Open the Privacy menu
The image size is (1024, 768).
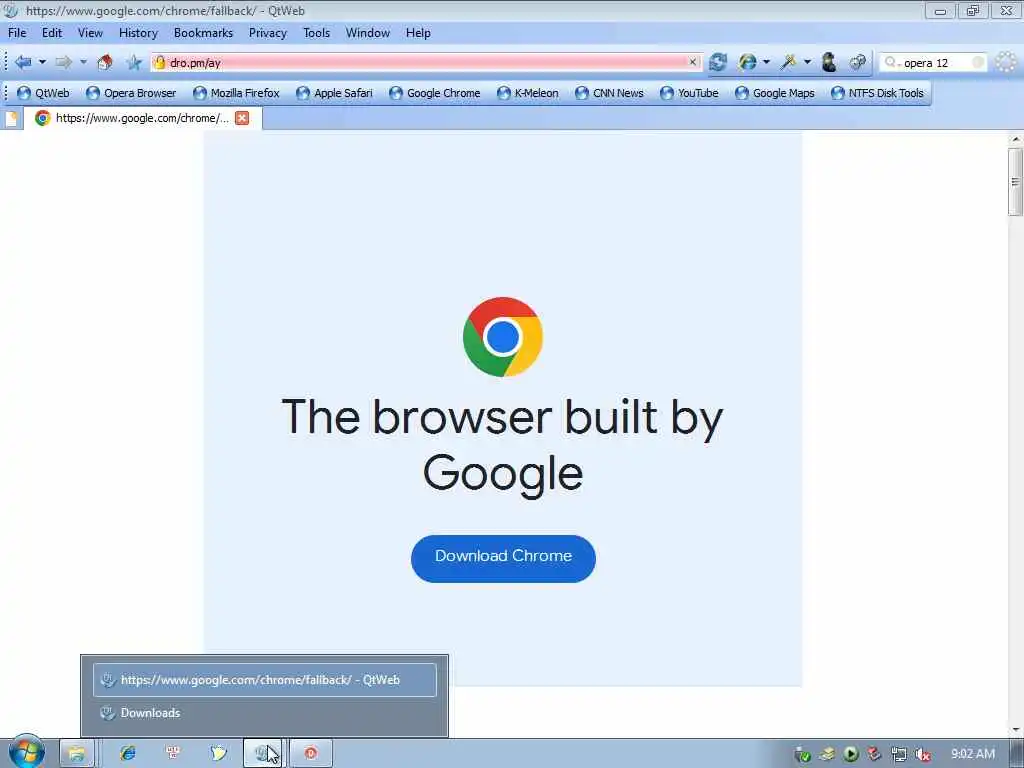268,33
